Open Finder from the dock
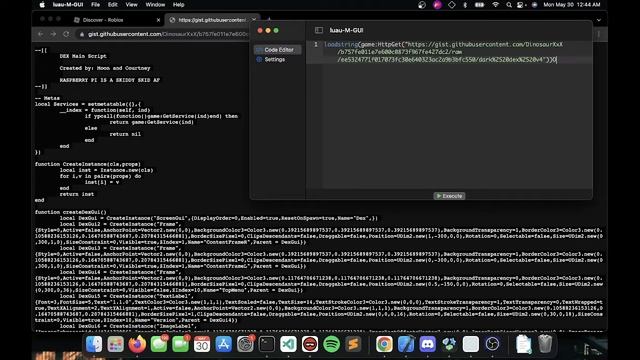Image resolution: width=640 pixels, height=360 pixels. 94,344
